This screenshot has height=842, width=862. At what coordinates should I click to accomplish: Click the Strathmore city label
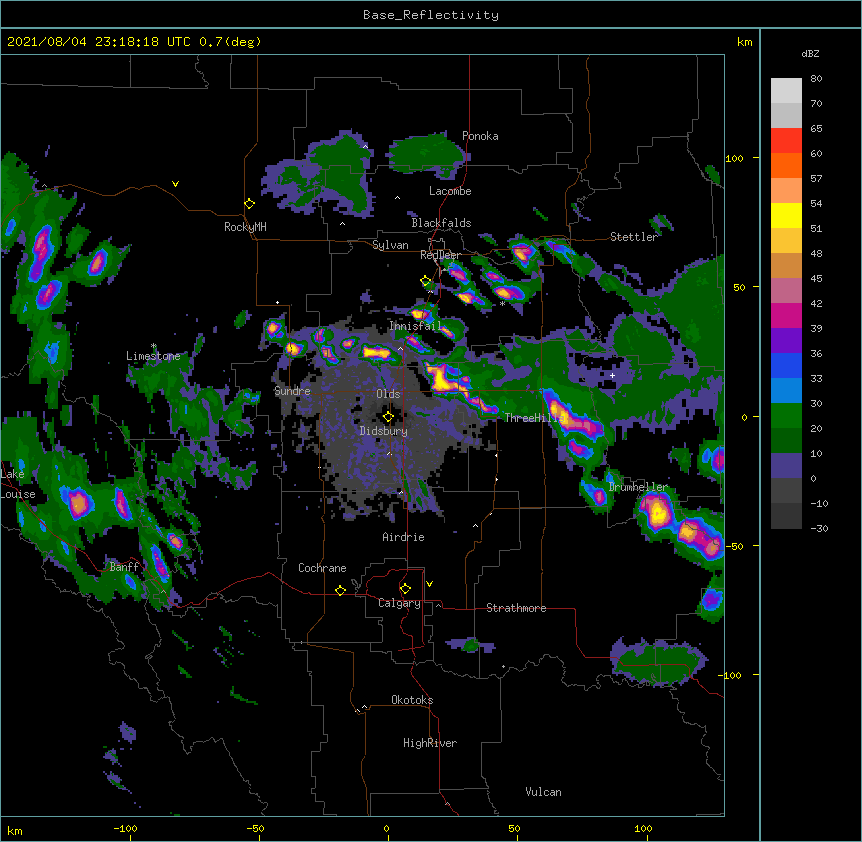point(516,608)
